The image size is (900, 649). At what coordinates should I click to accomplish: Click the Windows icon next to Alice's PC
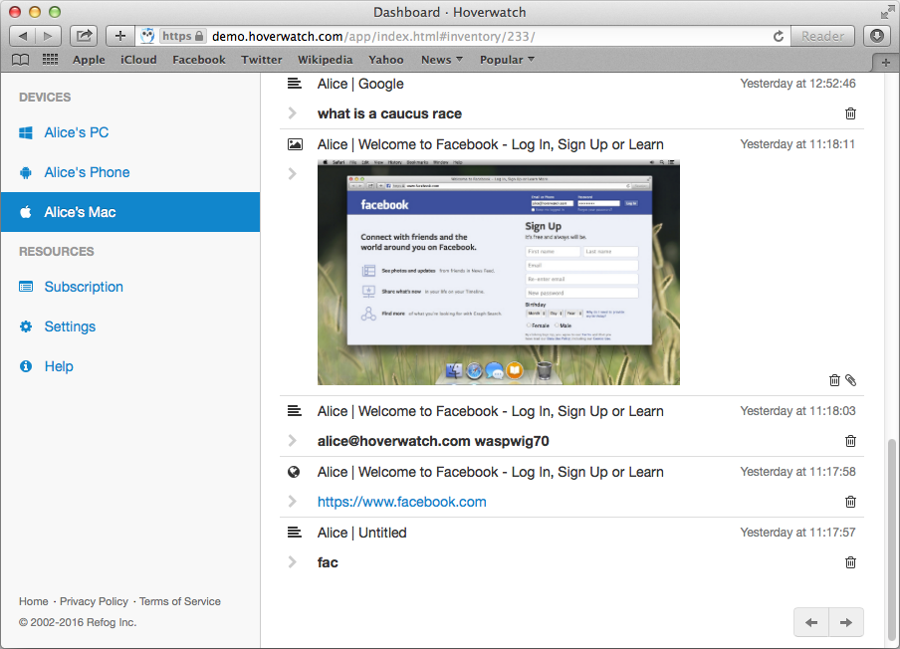(26, 133)
